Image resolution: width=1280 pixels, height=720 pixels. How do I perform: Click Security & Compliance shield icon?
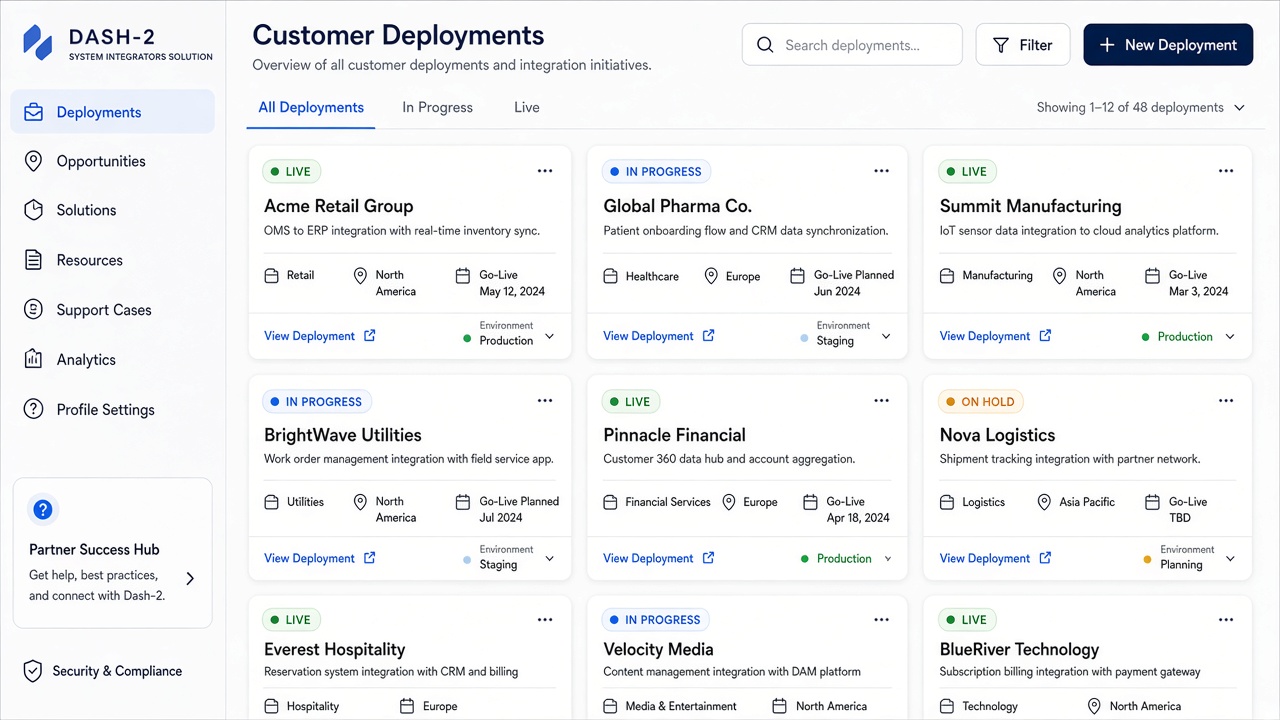pyautogui.click(x=33, y=671)
